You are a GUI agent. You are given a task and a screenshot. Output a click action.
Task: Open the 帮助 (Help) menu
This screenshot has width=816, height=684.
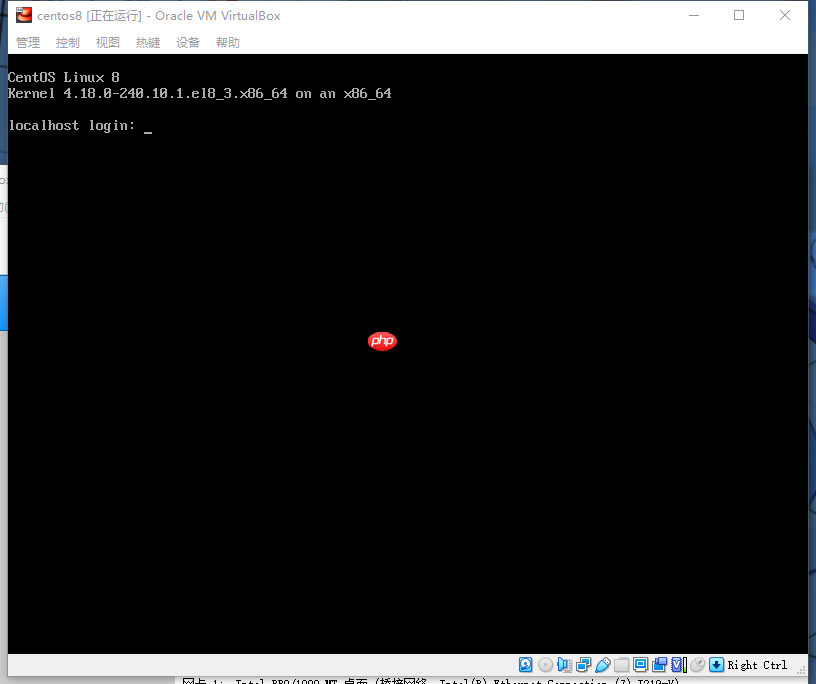pyautogui.click(x=227, y=42)
